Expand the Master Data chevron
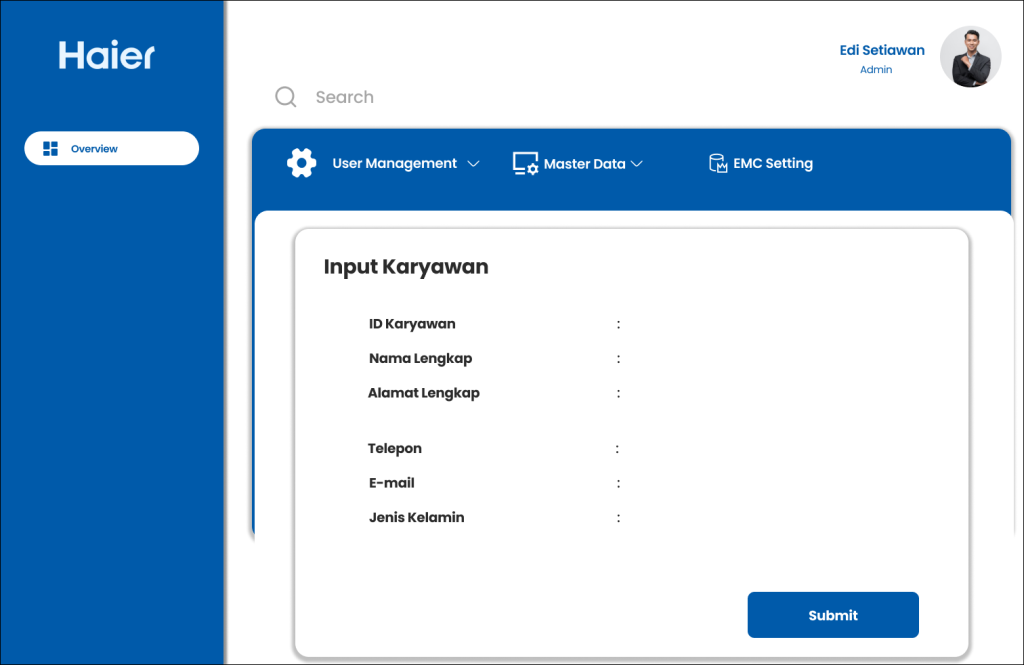 pyautogui.click(x=637, y=163)
